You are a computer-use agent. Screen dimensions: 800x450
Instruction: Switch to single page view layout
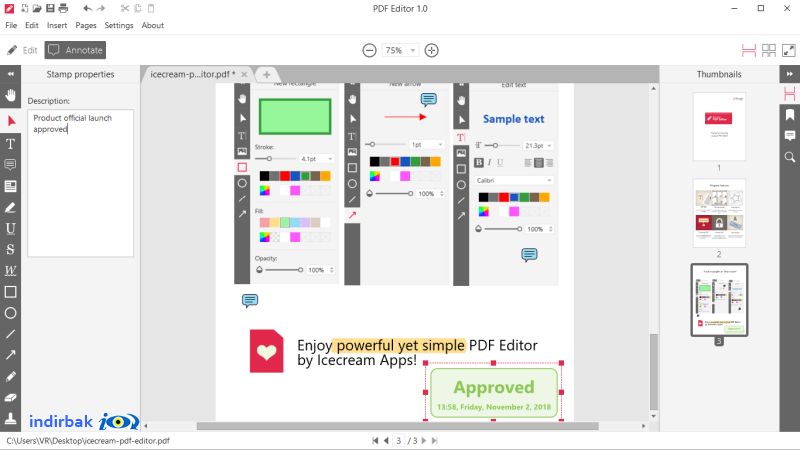coord(748,50)
